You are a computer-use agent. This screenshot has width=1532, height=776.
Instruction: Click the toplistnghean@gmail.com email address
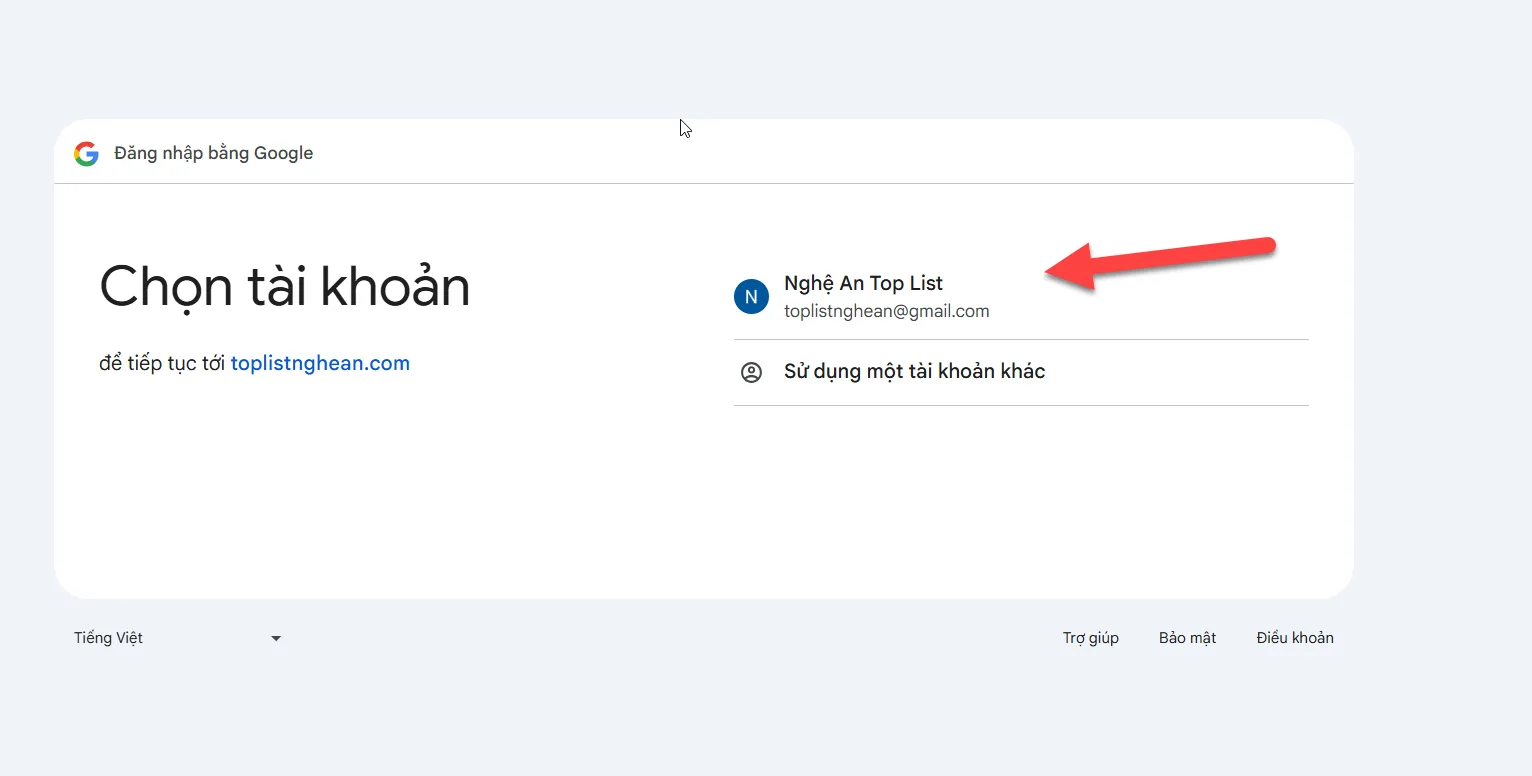(886, 311)
